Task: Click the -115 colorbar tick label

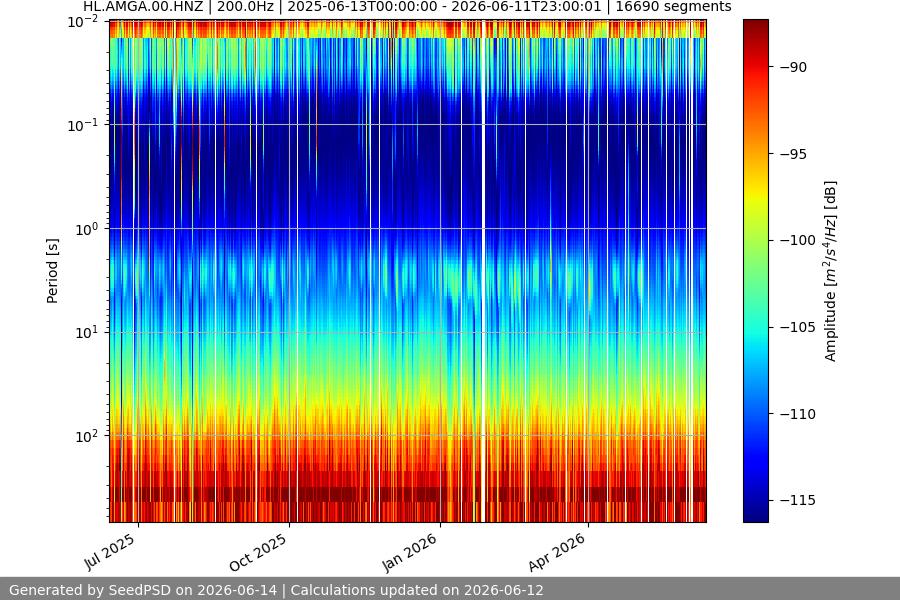Action: (x=798, y=500)
